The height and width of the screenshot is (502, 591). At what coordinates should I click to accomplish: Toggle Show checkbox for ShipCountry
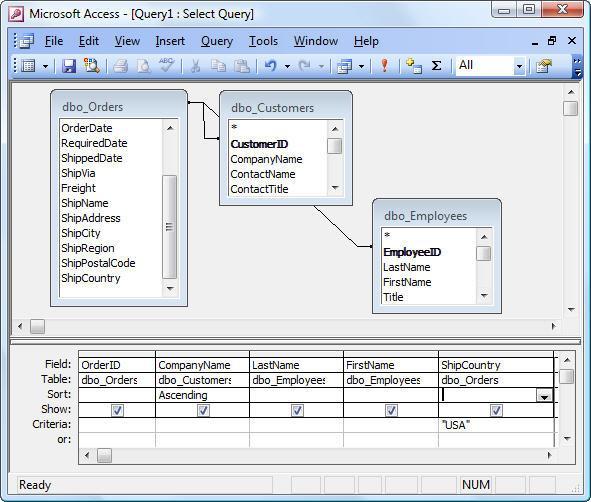pyautogui.click(x=496, y=410)
